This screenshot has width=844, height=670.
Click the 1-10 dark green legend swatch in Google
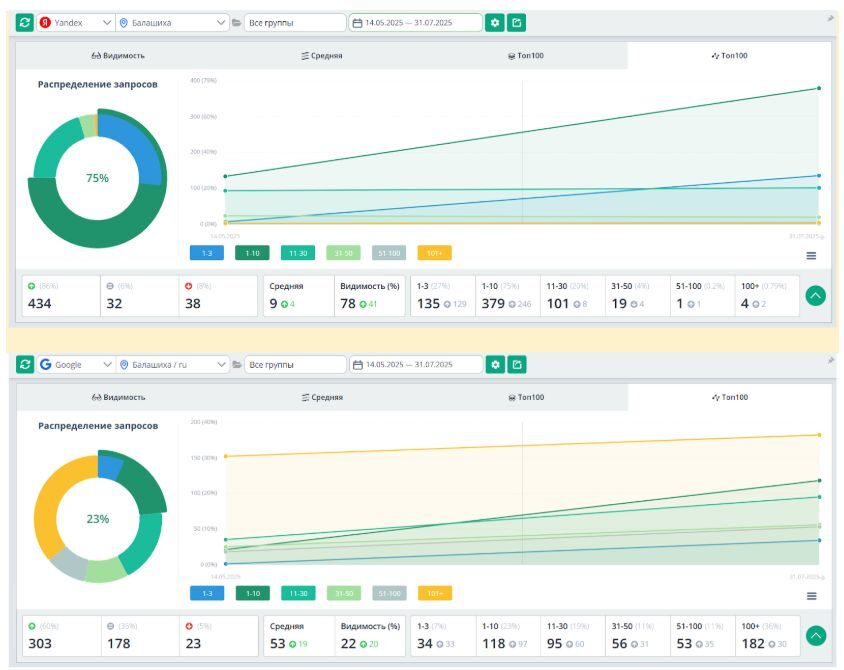252,593
